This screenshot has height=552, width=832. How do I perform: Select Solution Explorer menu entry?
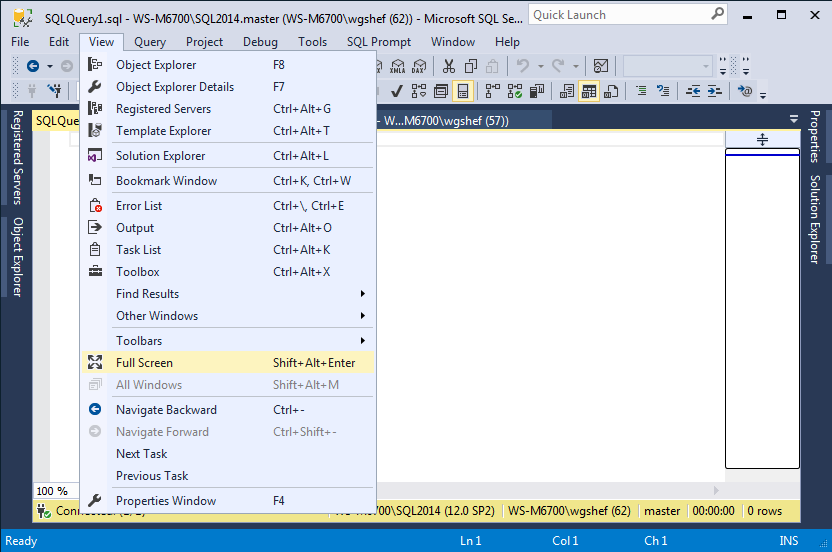click(228, 156)
